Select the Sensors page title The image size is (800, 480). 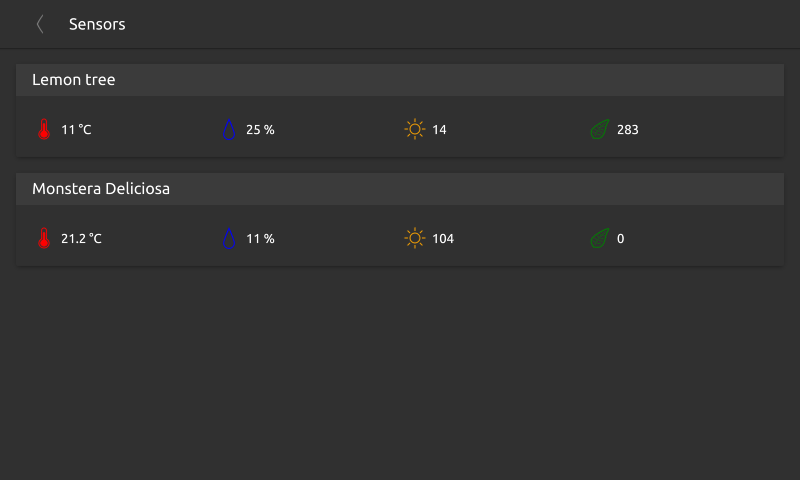tap(97, 24)
